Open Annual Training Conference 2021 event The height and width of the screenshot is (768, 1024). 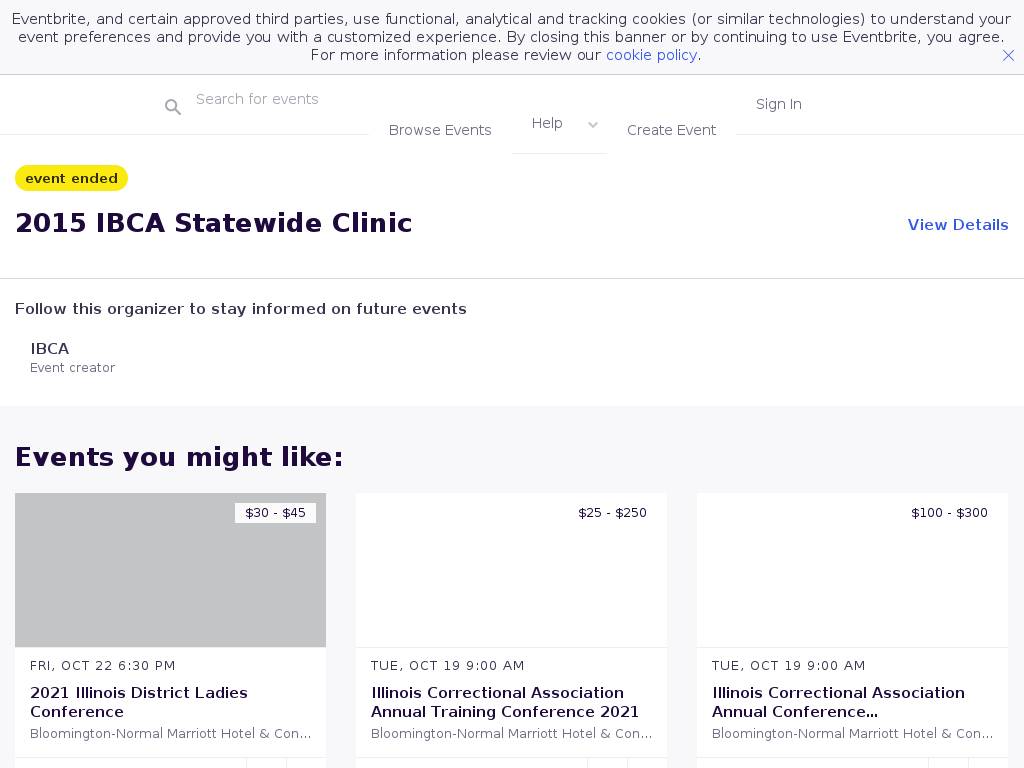coord(505,702)
